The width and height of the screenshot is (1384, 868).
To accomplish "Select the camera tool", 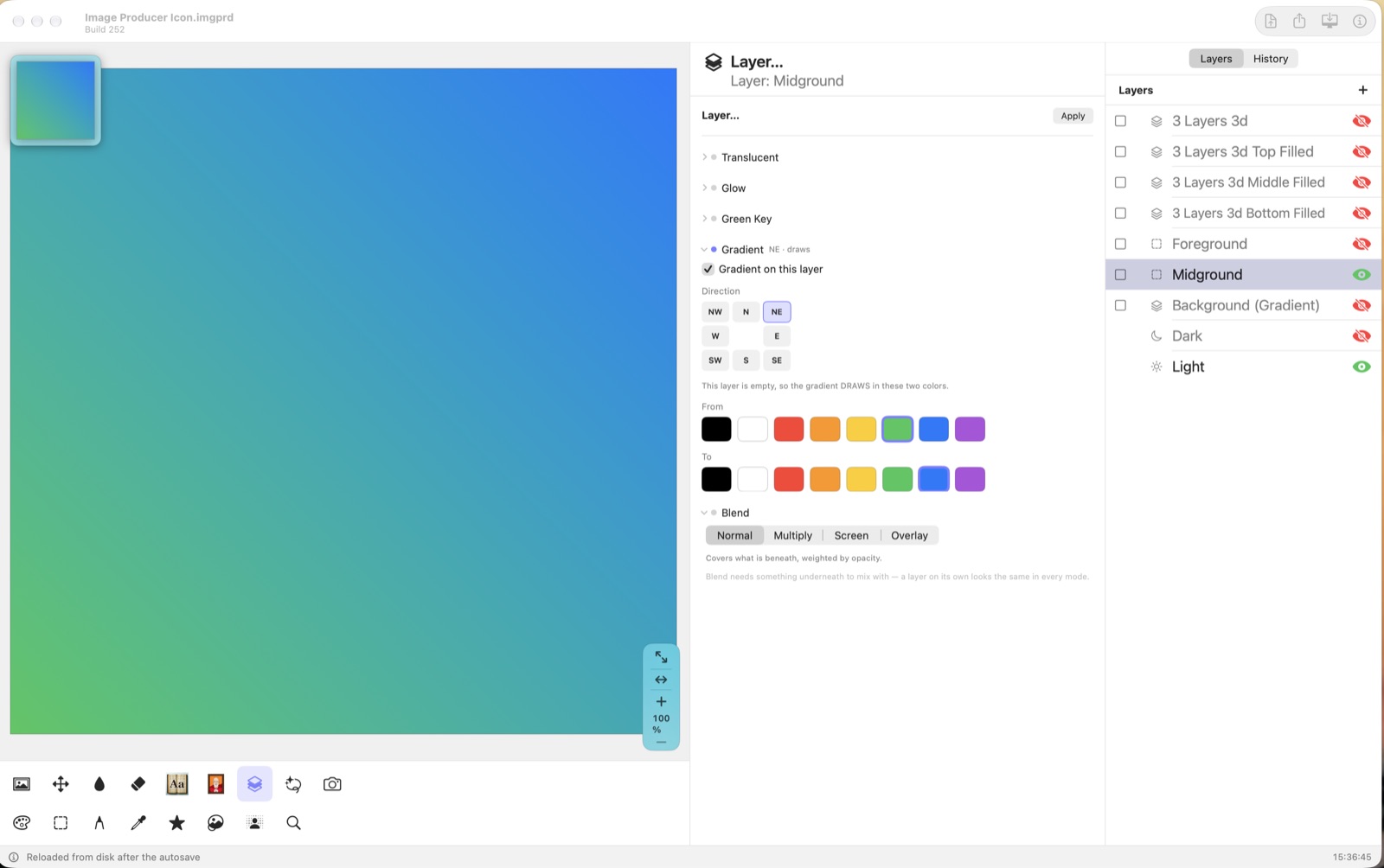I will click(332, 784).
